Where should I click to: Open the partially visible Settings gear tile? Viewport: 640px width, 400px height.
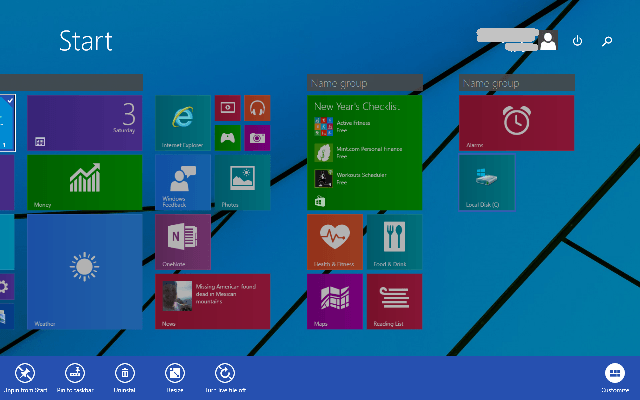7,287
